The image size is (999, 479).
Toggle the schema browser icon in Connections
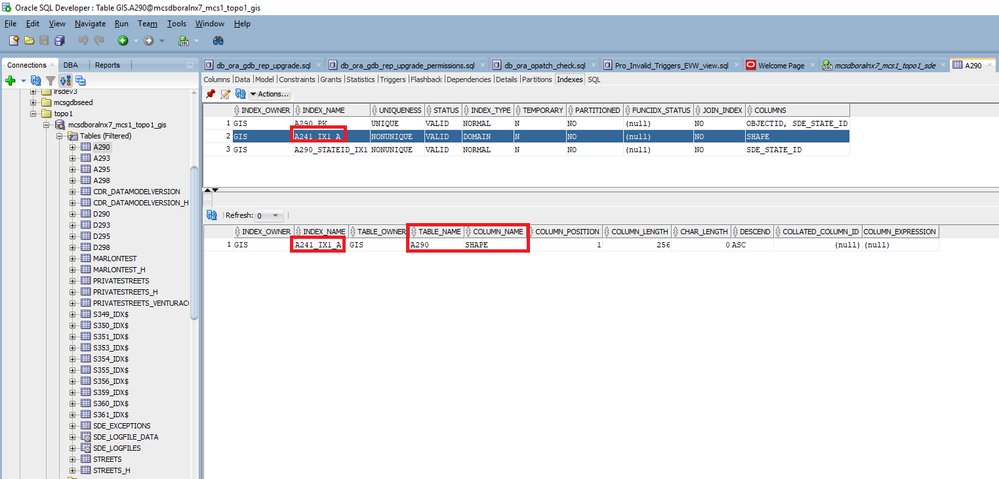(65, 81)
